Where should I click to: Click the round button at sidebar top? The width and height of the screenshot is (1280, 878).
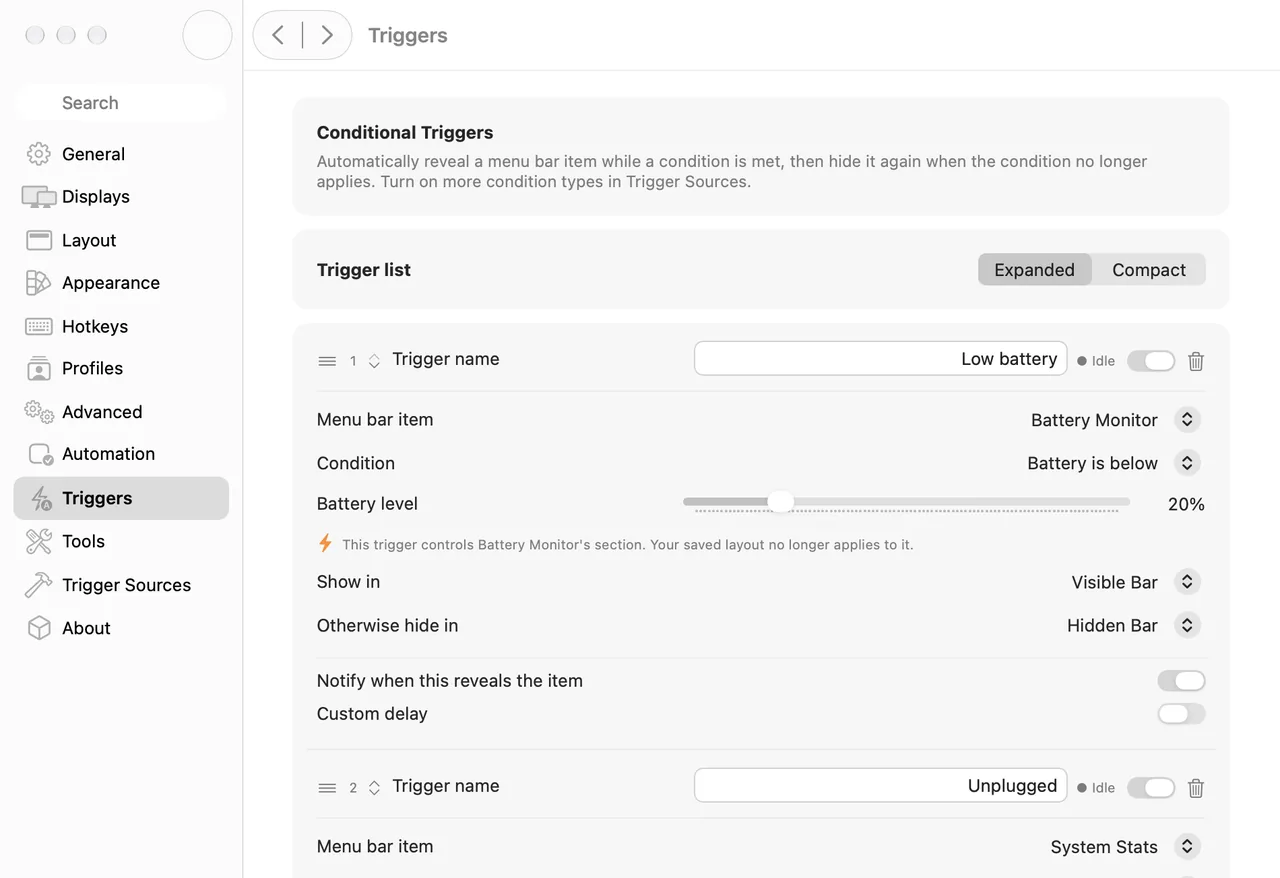pos(208,35)
